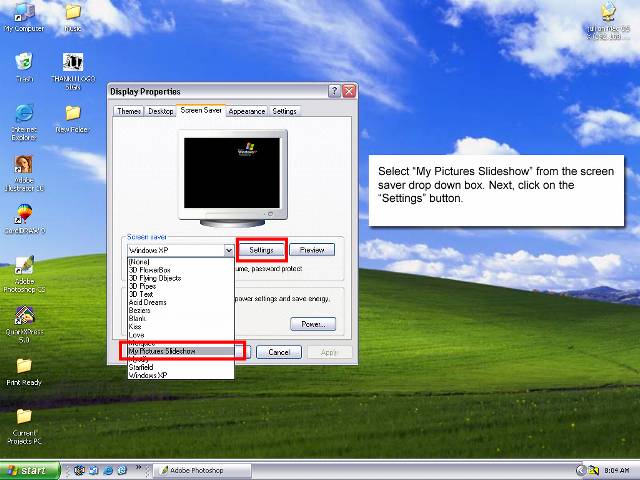Switch to the Themes tab

tap(129, 111)
